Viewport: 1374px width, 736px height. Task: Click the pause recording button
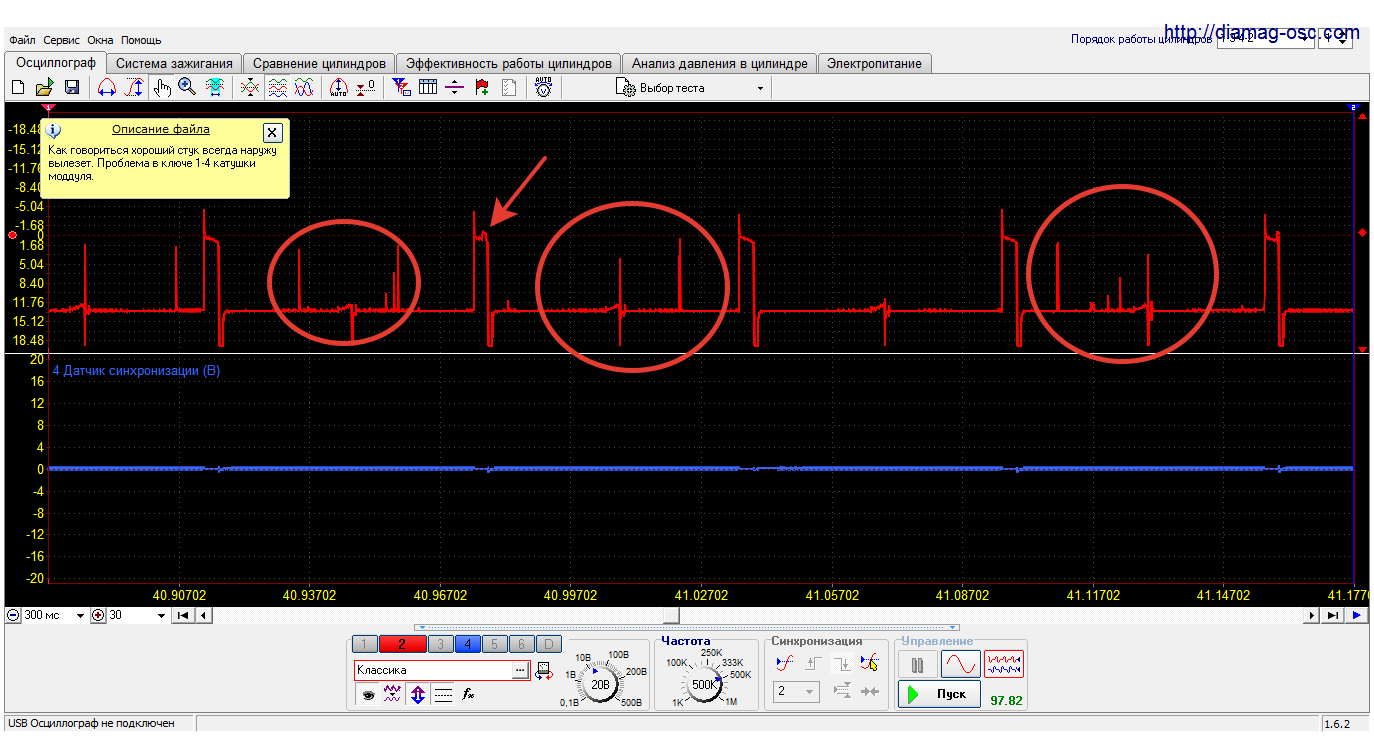click(917, 664)
